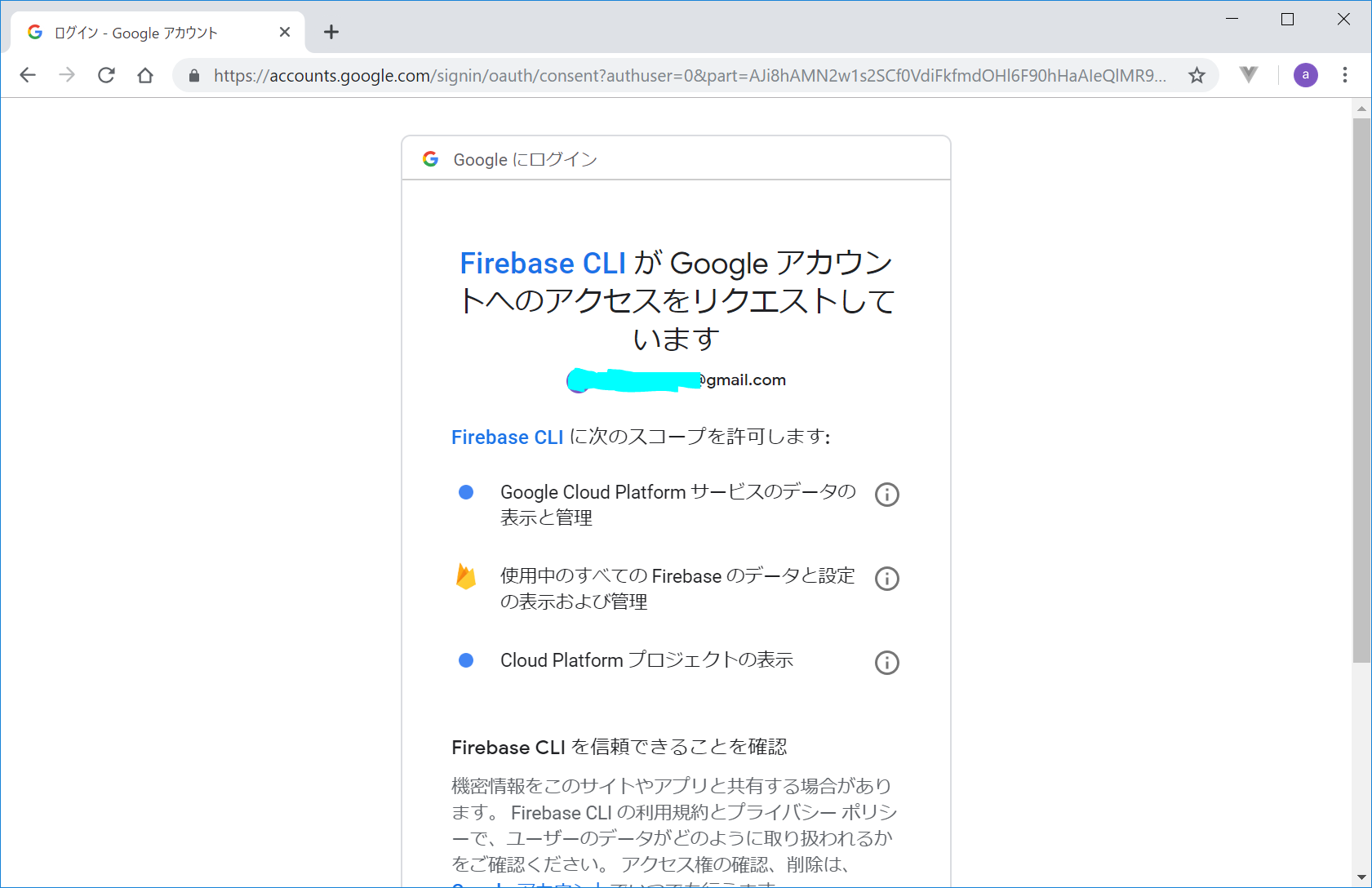Bookmark this page with the star icon
Viewport: 1372px width, 888px height.
pos(1197,75)
